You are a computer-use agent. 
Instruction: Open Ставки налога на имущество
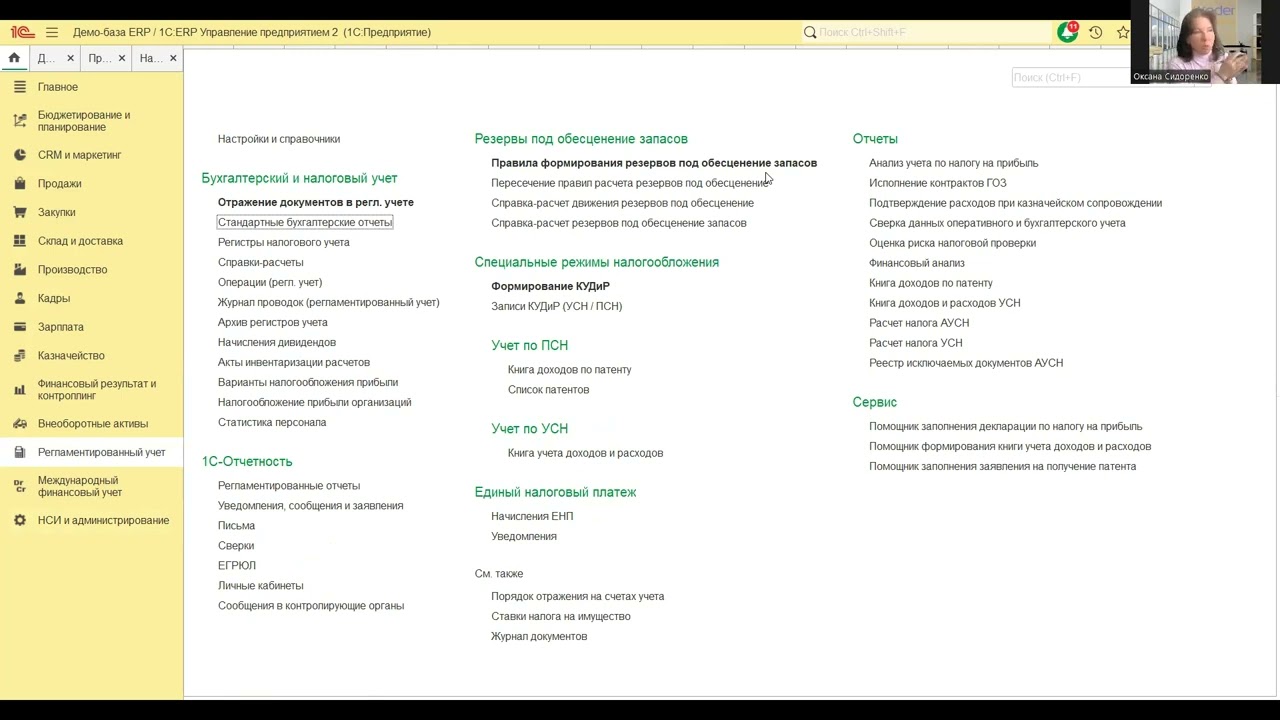(x=561, y=616)
